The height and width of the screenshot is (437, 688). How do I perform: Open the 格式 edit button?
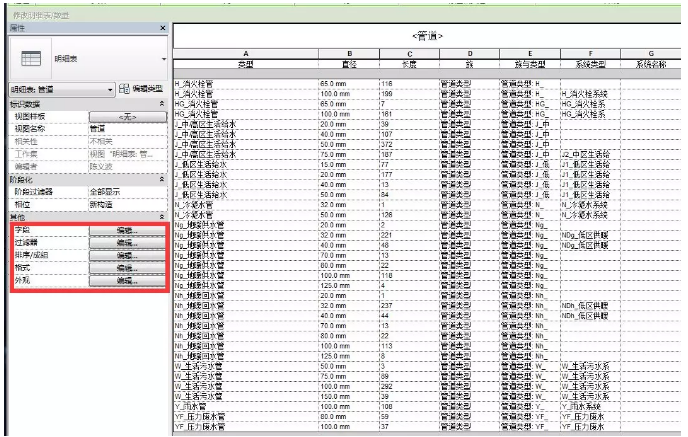click(x=127, y=268)
